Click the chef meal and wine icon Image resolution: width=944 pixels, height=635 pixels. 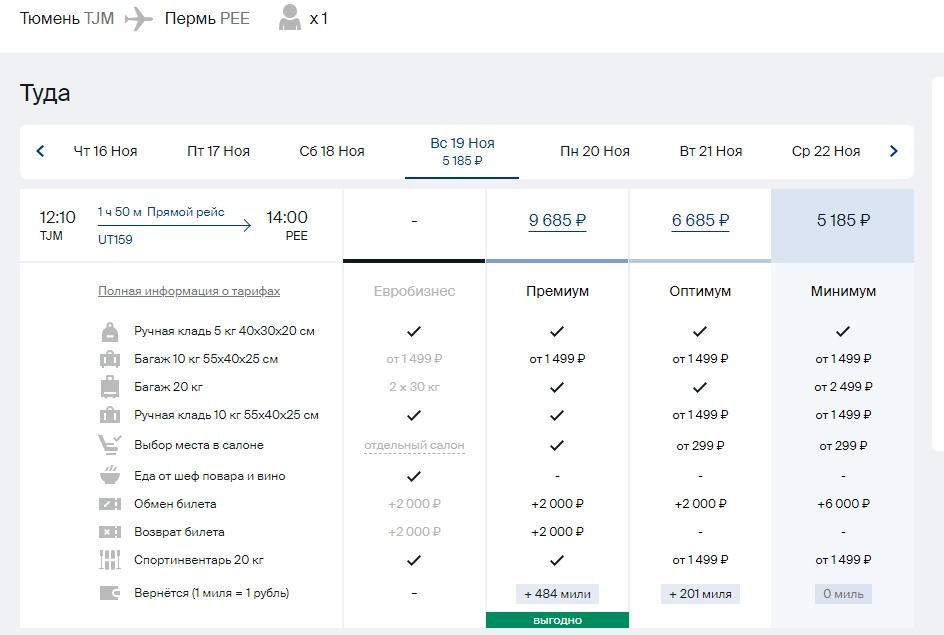109,476
